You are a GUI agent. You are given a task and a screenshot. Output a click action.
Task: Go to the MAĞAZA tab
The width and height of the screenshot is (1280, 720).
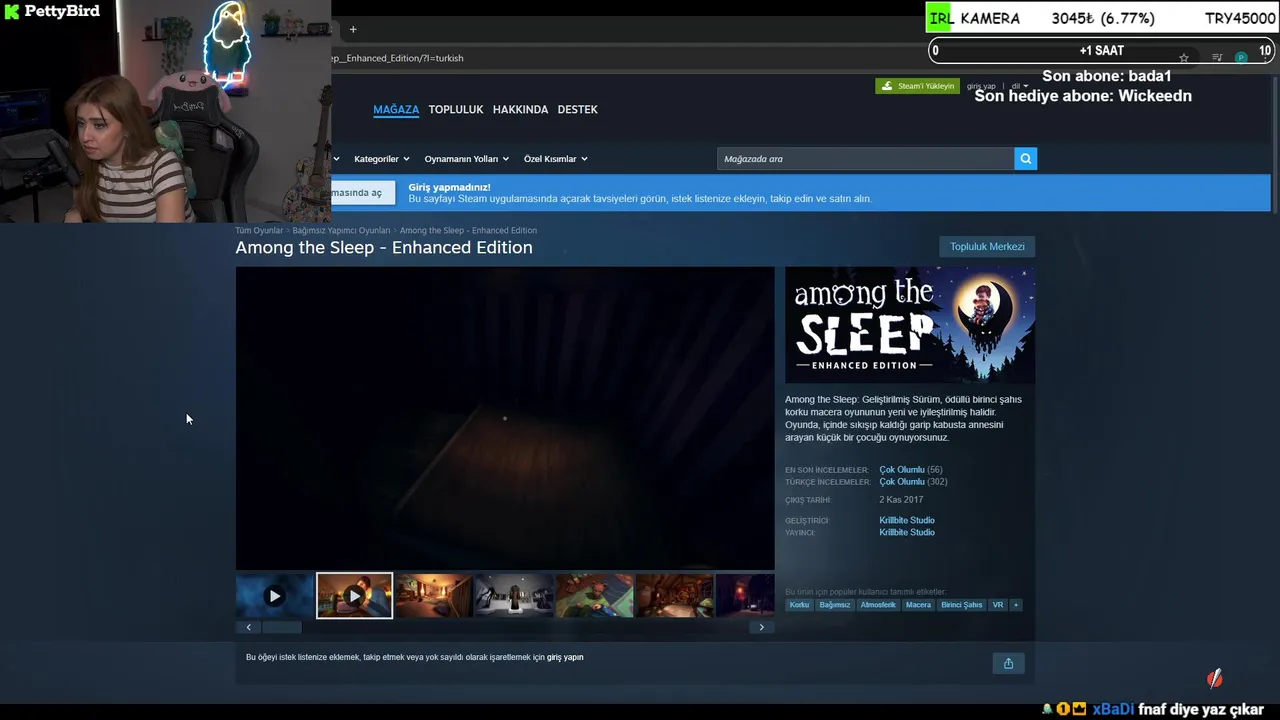pos(396,110)
